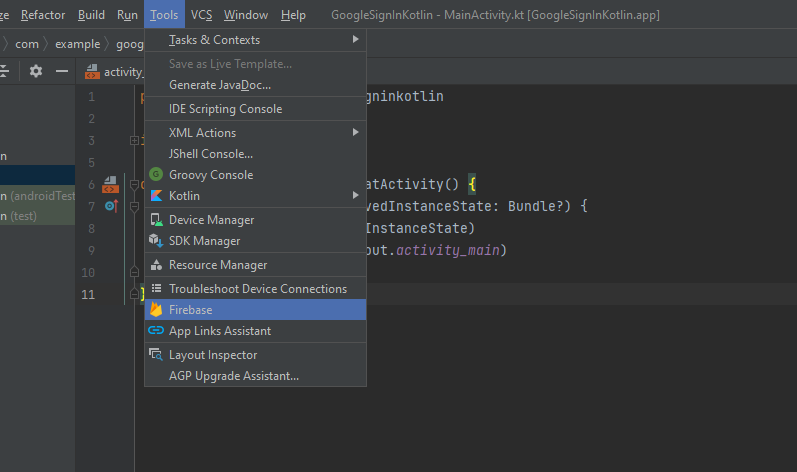The width and height of the screenshot is (797, 472).
Task: Click the Troubleshoot Device Connections list icon
Action: (156, 288)
